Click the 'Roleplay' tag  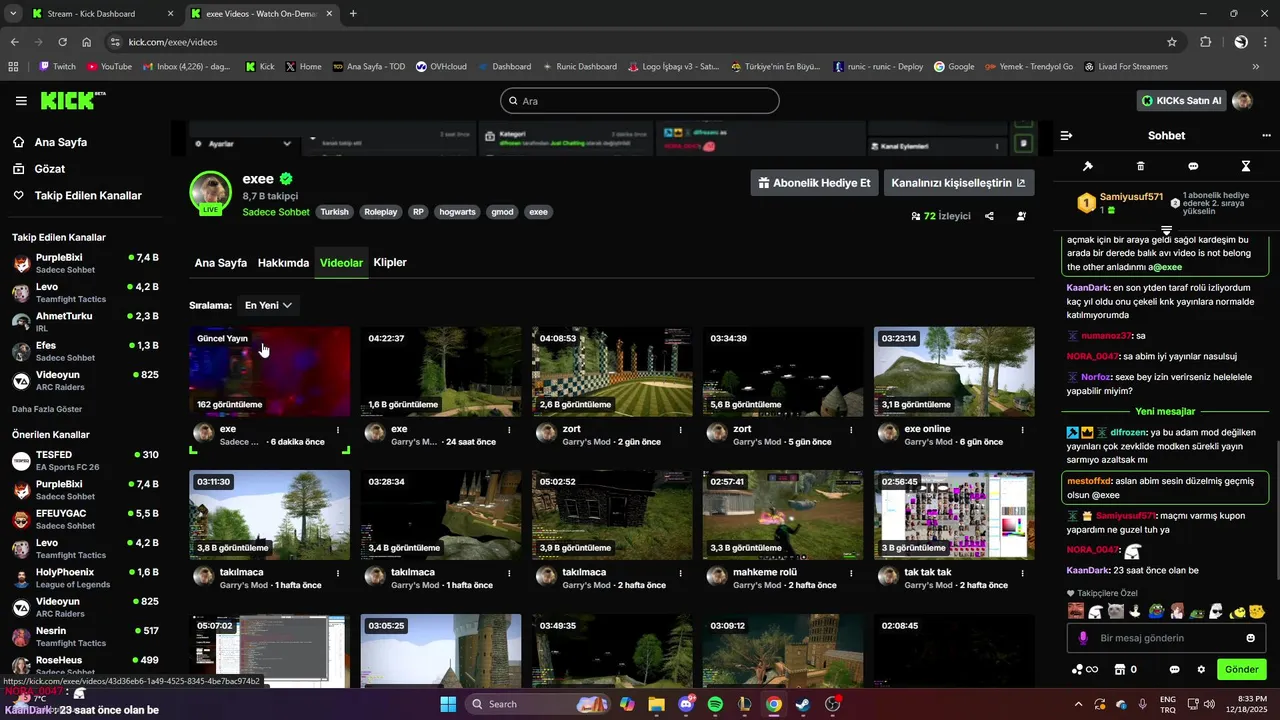tap(380, 212)
